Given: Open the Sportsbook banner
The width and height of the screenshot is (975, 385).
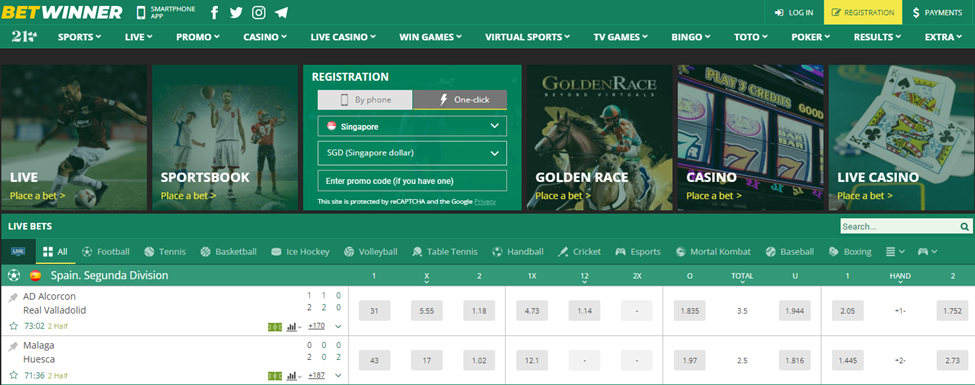Looking at the screenshot, I should pyautogui.click(x=225, y=137).
